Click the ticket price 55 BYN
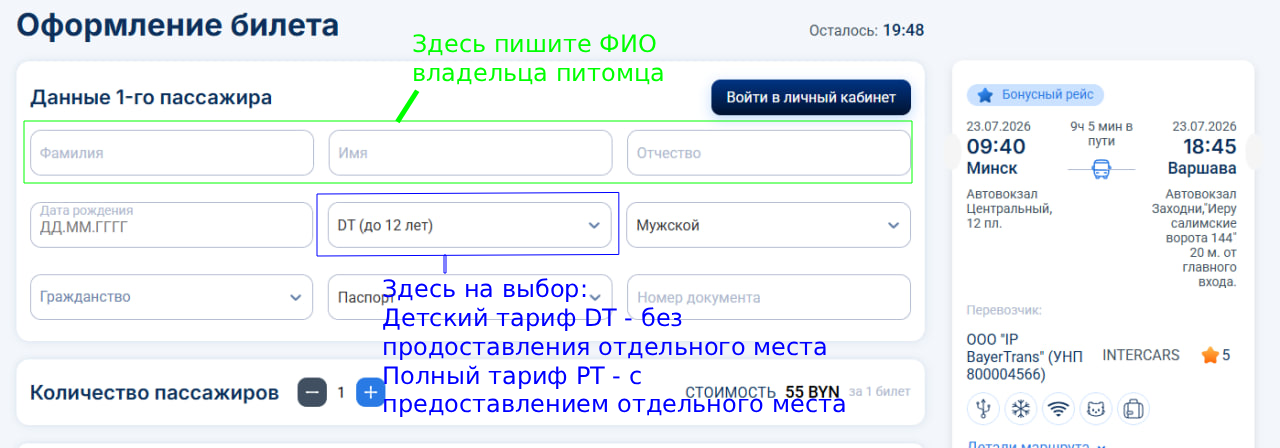 click(813, 392)
